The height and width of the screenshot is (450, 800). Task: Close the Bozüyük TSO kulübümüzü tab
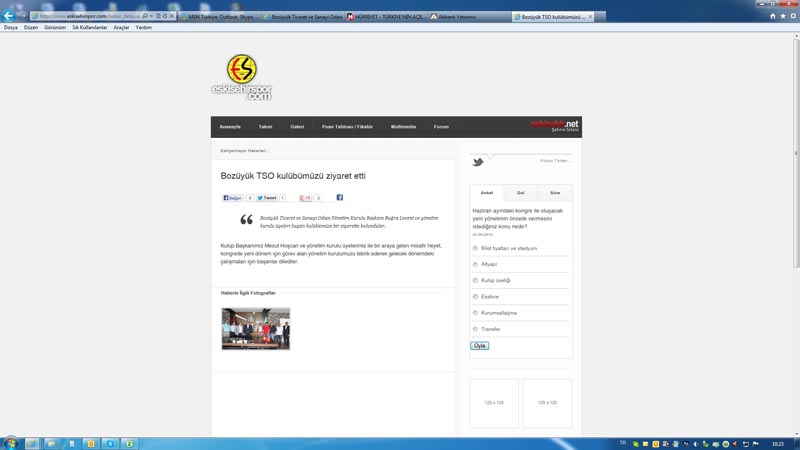click(590, 16)
